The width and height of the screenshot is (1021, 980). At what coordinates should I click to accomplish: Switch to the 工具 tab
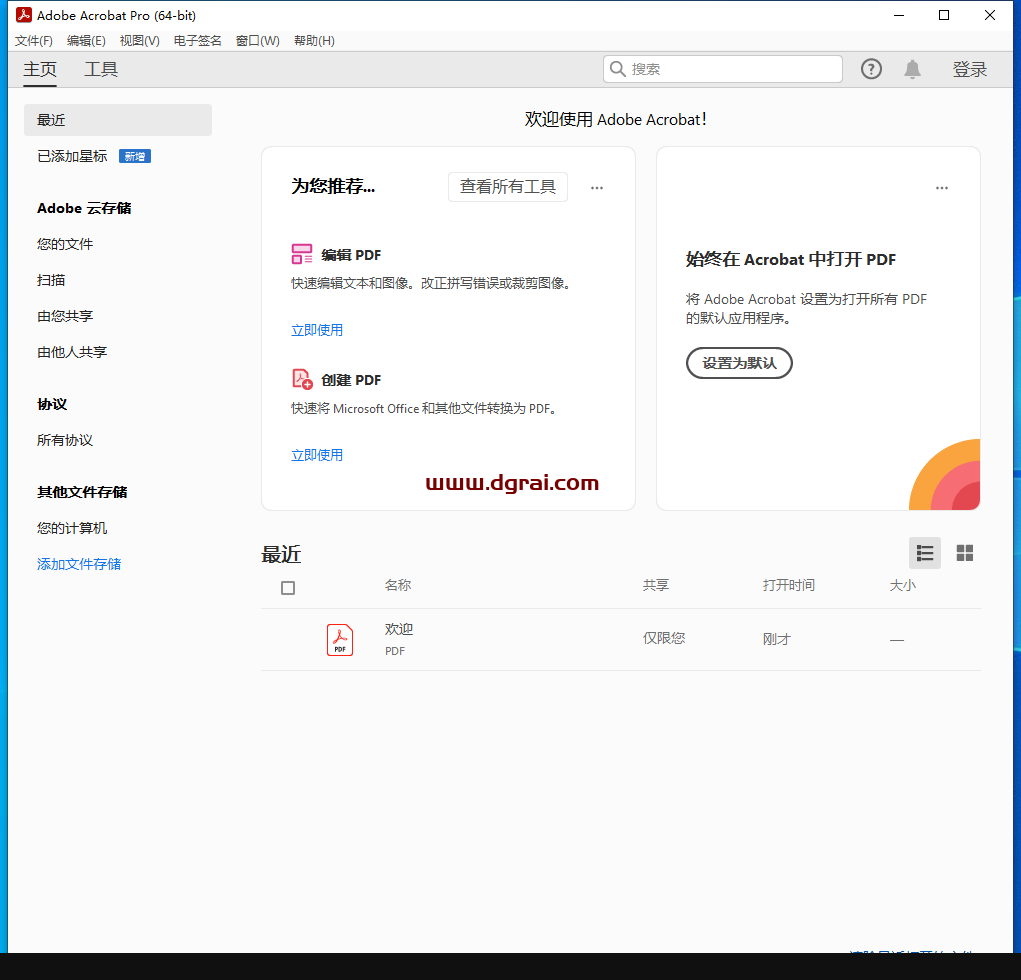pyautogui.click(x=101, y=69)
